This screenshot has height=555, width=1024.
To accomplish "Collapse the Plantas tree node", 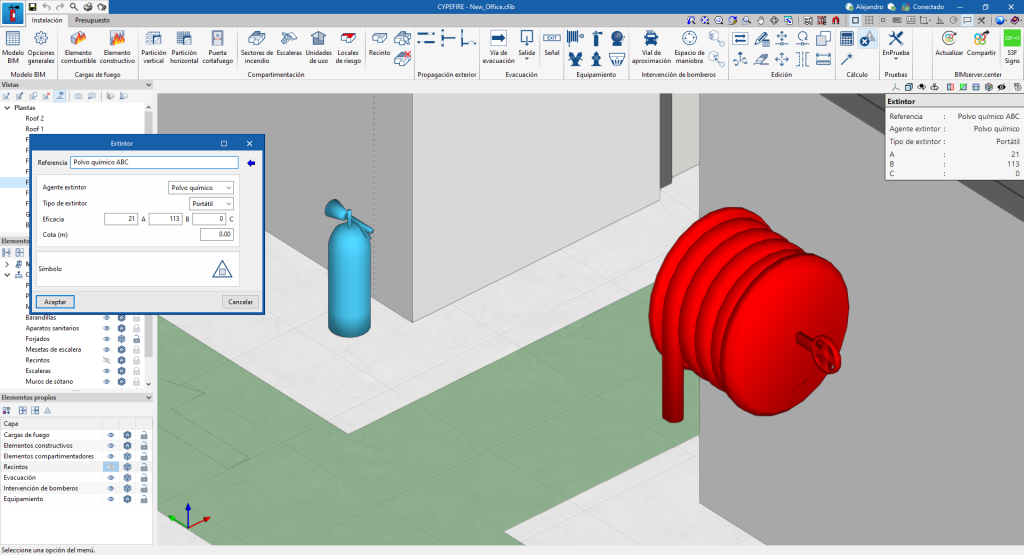I will [9, 107].
